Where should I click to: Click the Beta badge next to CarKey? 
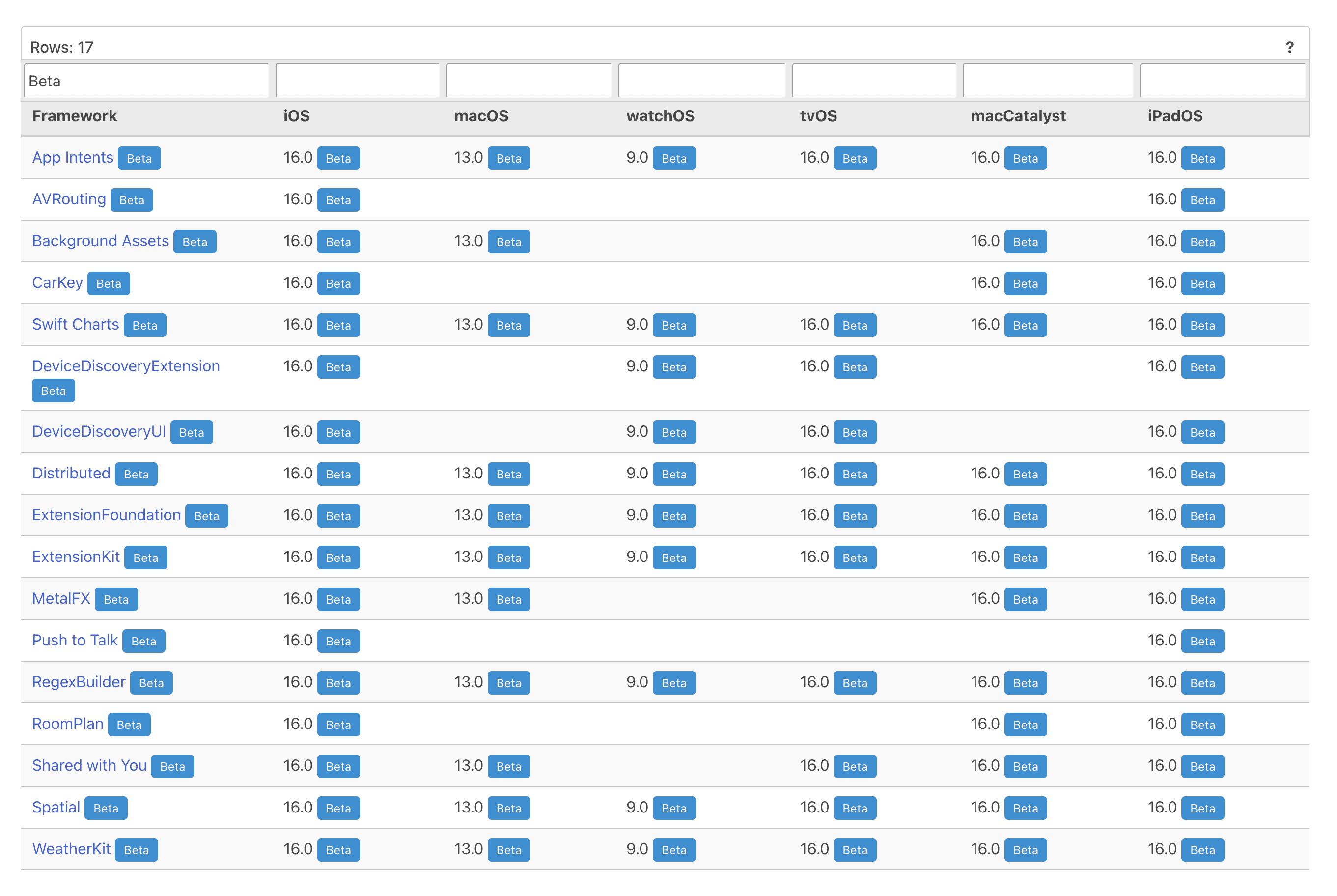click(109, 284)
